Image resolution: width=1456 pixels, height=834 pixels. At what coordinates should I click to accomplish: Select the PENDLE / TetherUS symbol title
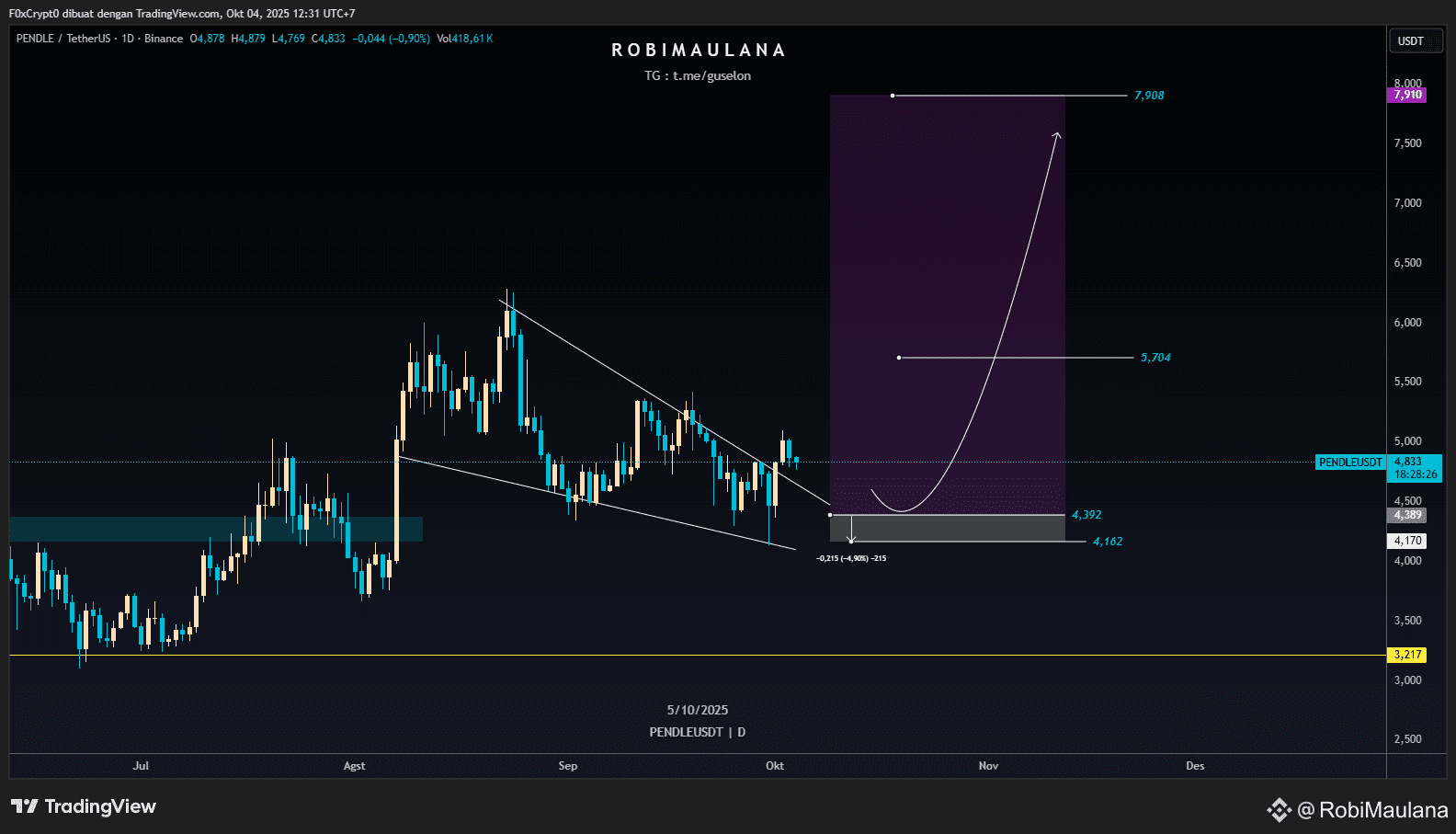point(63,39)
